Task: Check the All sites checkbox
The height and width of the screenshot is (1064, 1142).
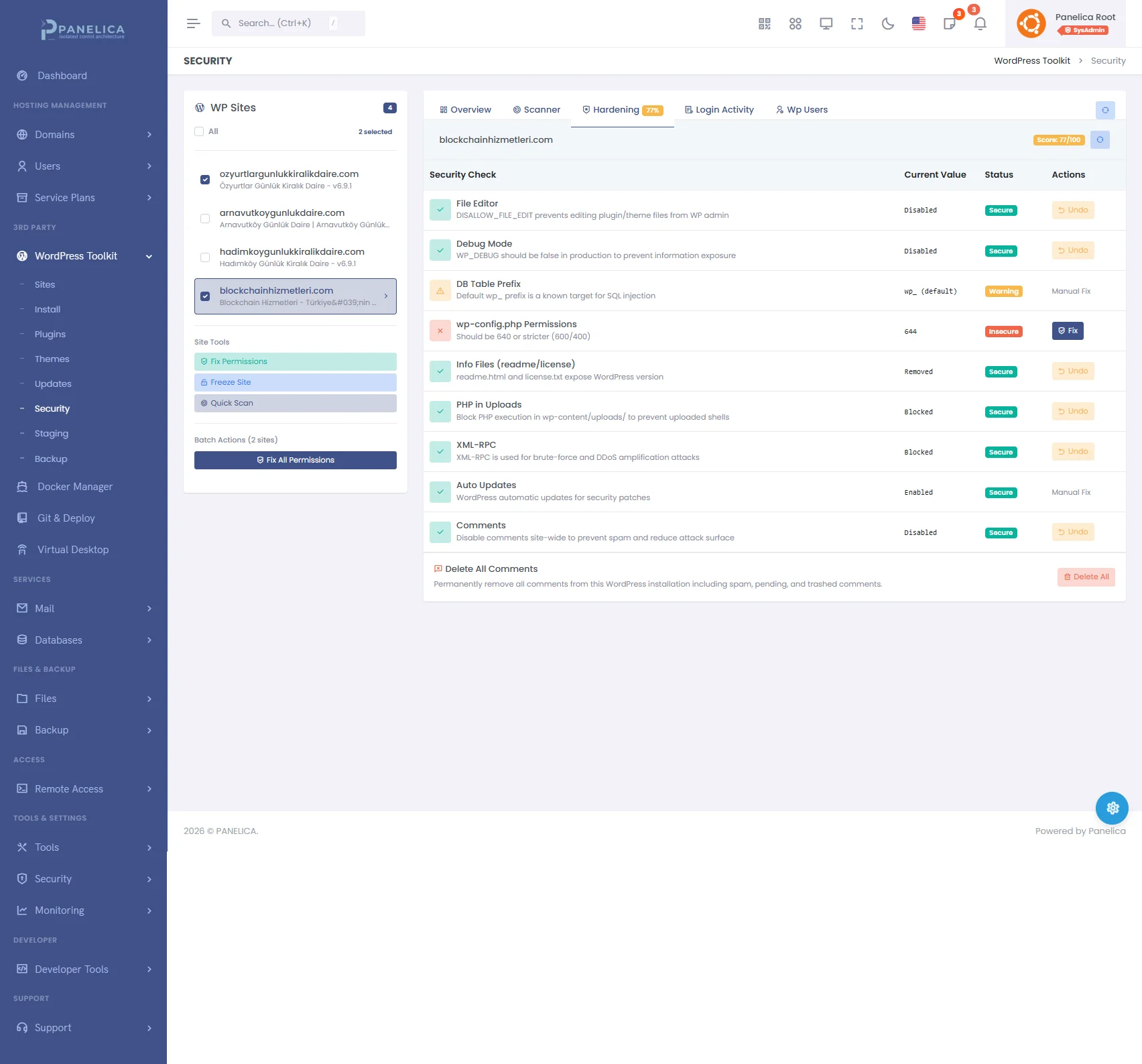Action: coord(199,131)
